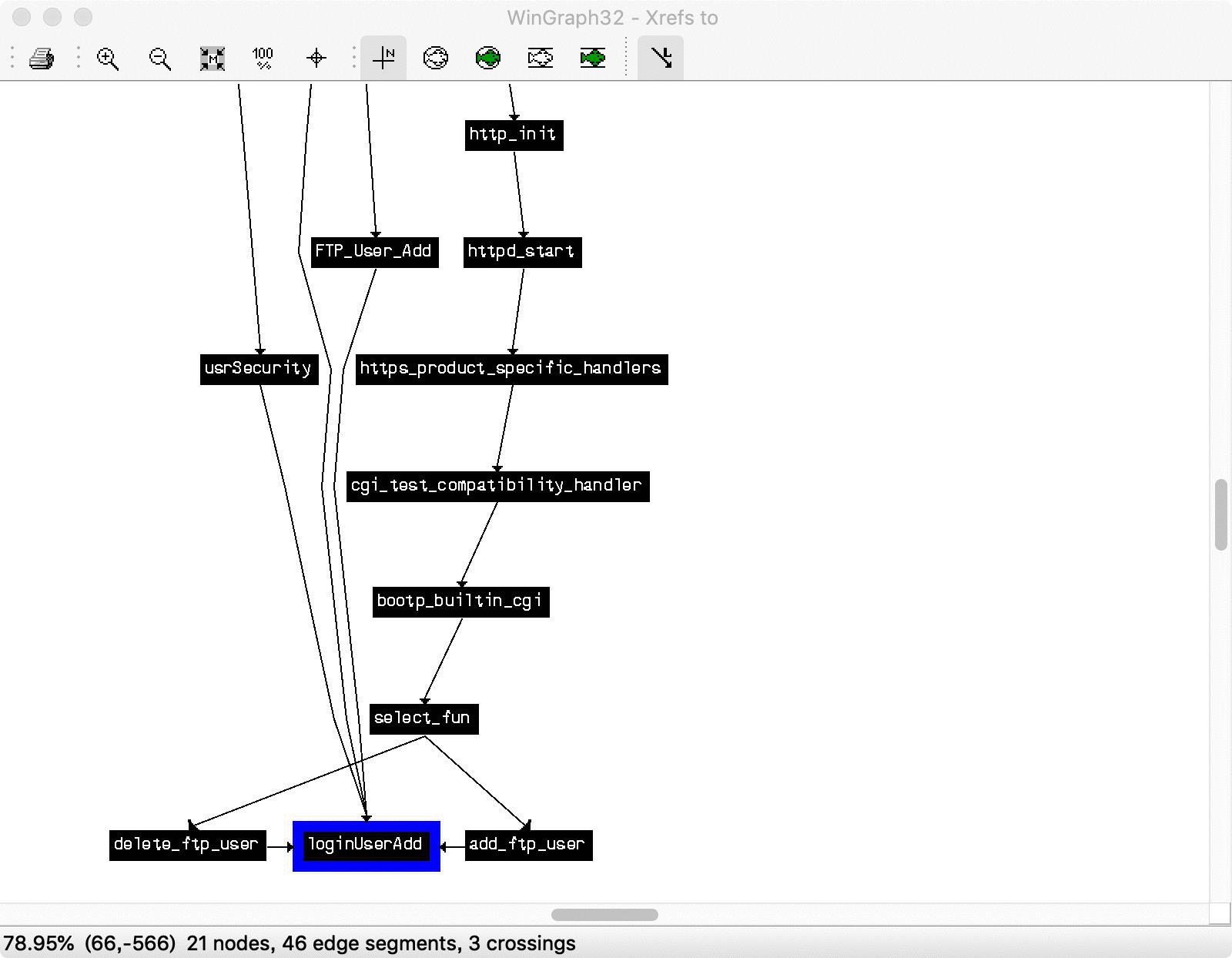Click the Print graph icon
Image resolution: width=1232 pixels, height=958 pixels.
(x=42, y=58)
